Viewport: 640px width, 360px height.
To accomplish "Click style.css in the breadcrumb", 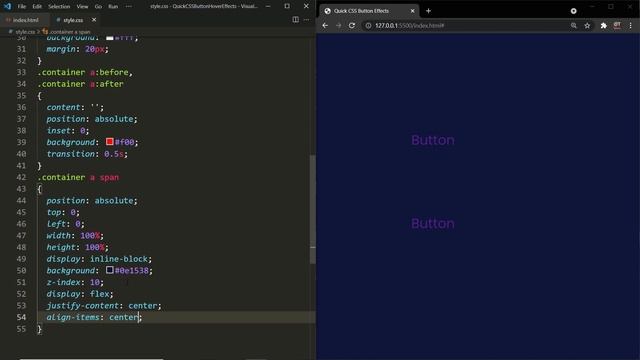I will pyautogui.click(x=25, y=31).
